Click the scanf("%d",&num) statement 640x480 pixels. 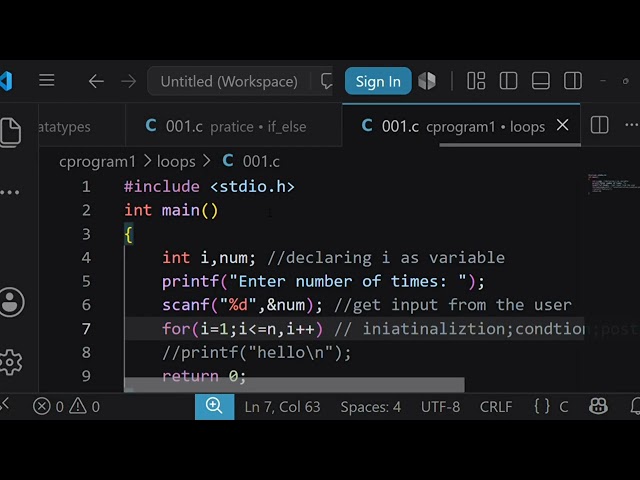click(x=242, y=305)
